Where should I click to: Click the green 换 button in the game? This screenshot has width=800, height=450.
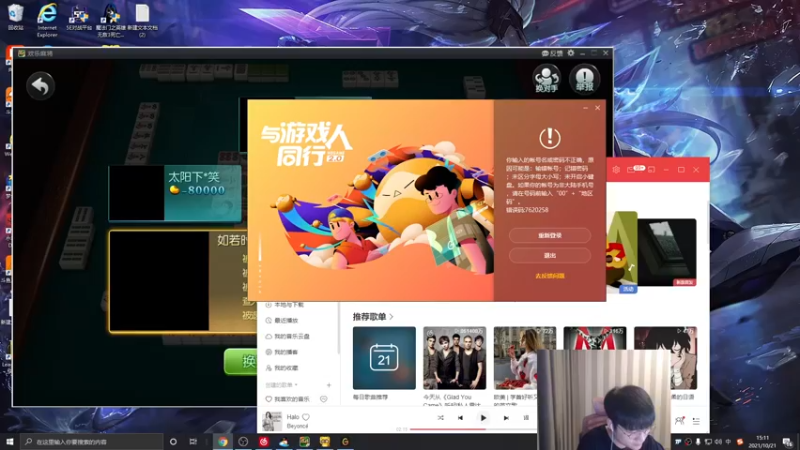coord(241,361)
